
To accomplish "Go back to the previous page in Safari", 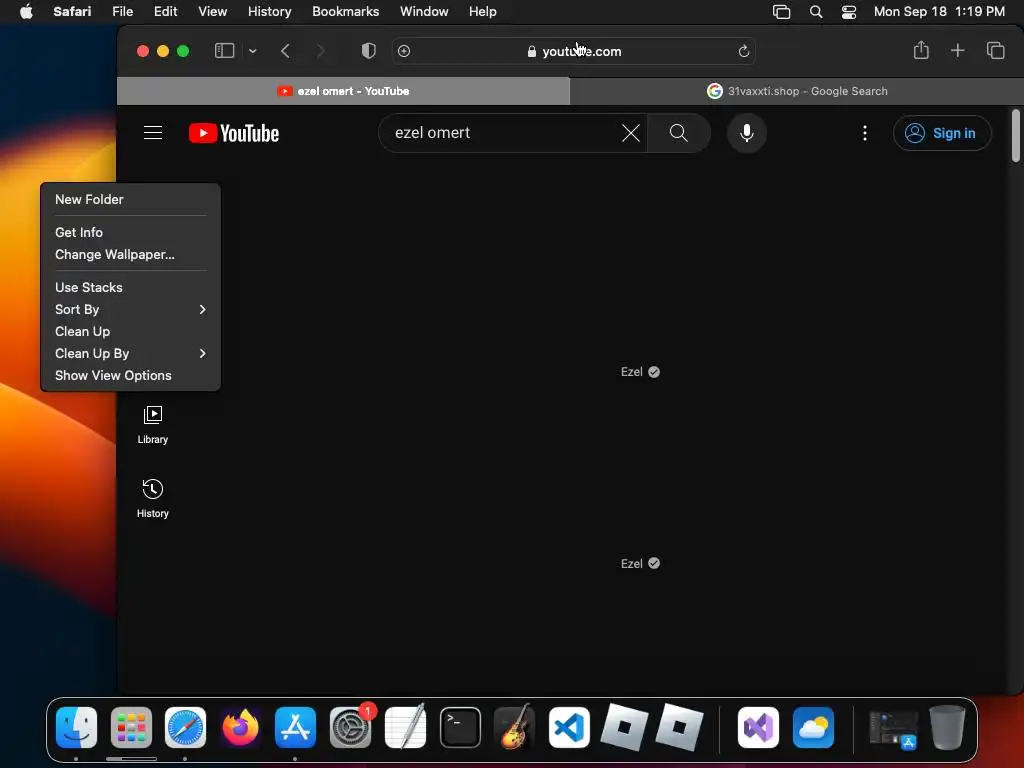I will pos(285,51).
